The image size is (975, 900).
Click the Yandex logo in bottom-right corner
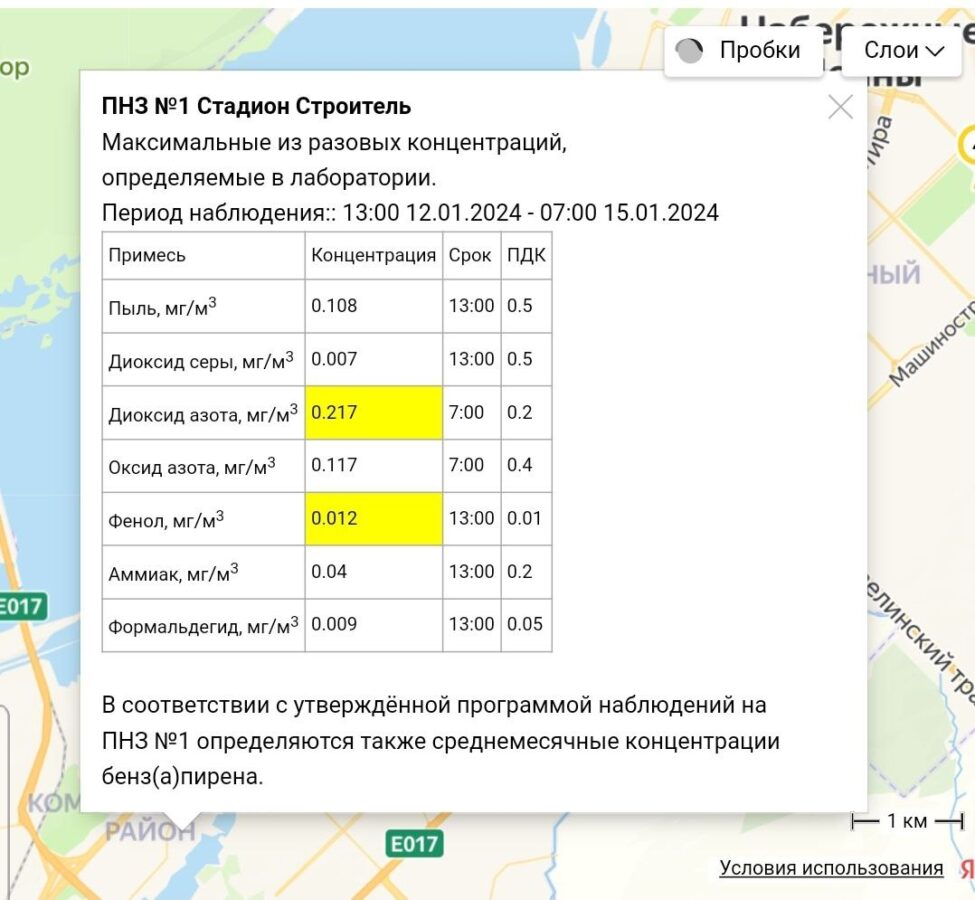[966, 868]
